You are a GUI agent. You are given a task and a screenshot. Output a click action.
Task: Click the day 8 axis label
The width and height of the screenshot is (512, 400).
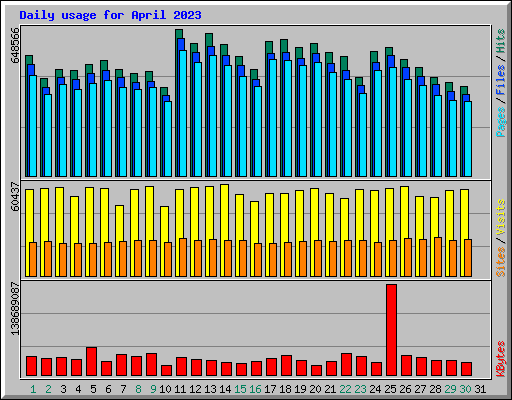click(138, 389)
